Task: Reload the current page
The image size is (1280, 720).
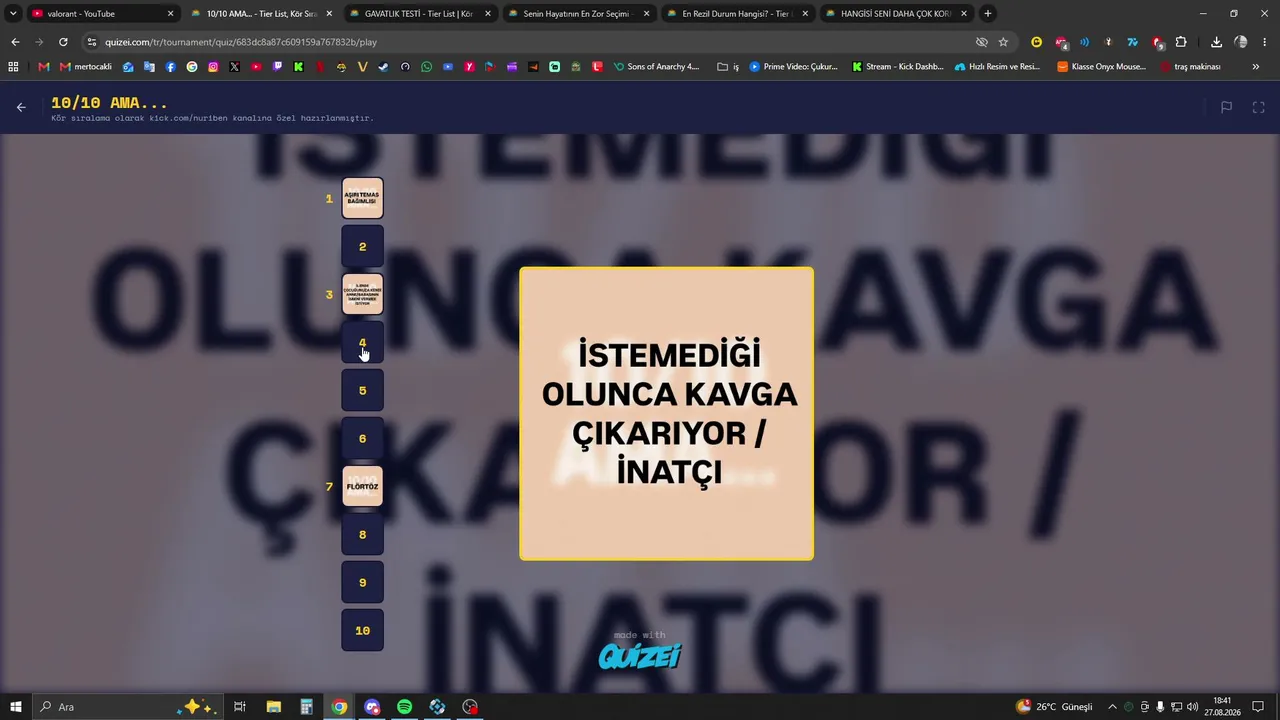Action: coord(63,42)
